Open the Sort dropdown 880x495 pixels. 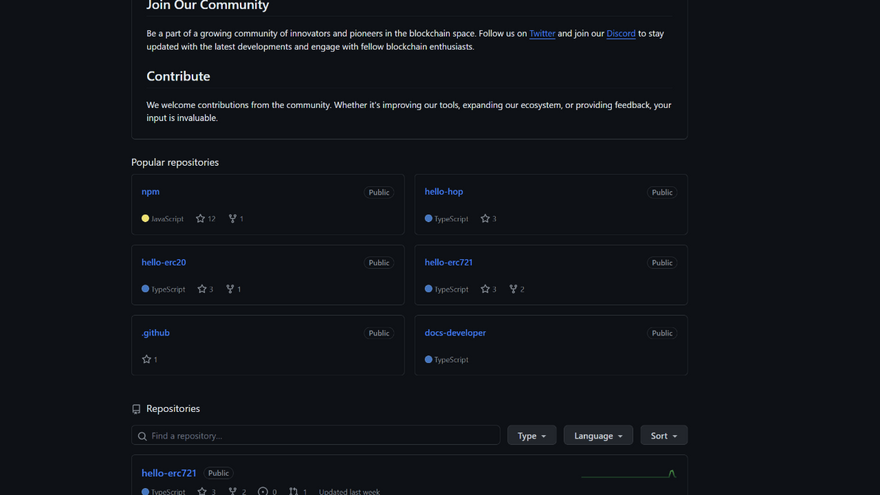(x=663, y=436)
